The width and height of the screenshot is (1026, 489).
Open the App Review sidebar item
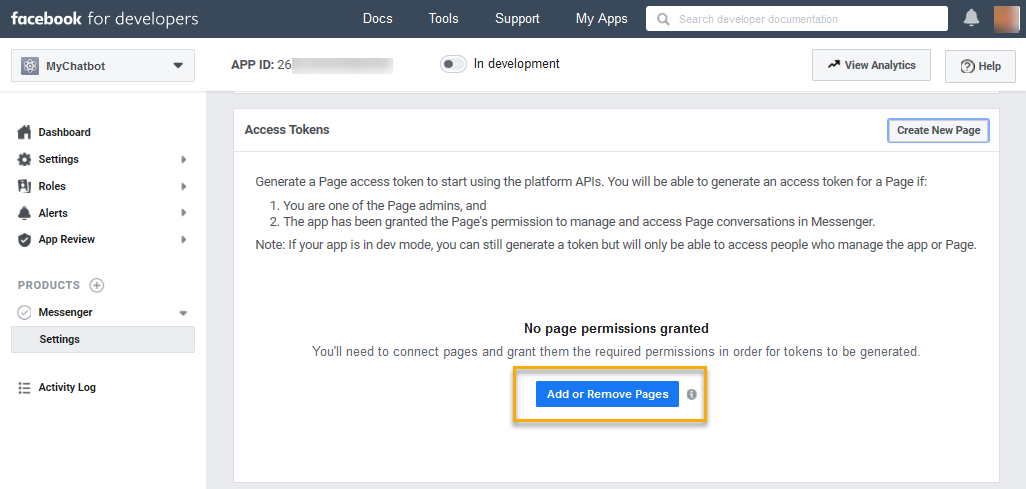[67, 240]
